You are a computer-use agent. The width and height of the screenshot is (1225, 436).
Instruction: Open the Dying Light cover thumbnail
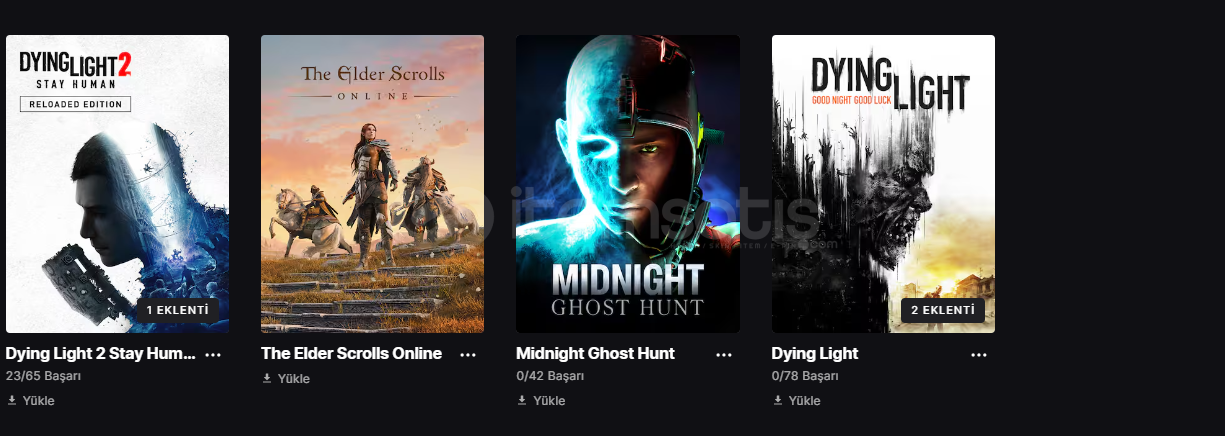[x=883, y=184]
